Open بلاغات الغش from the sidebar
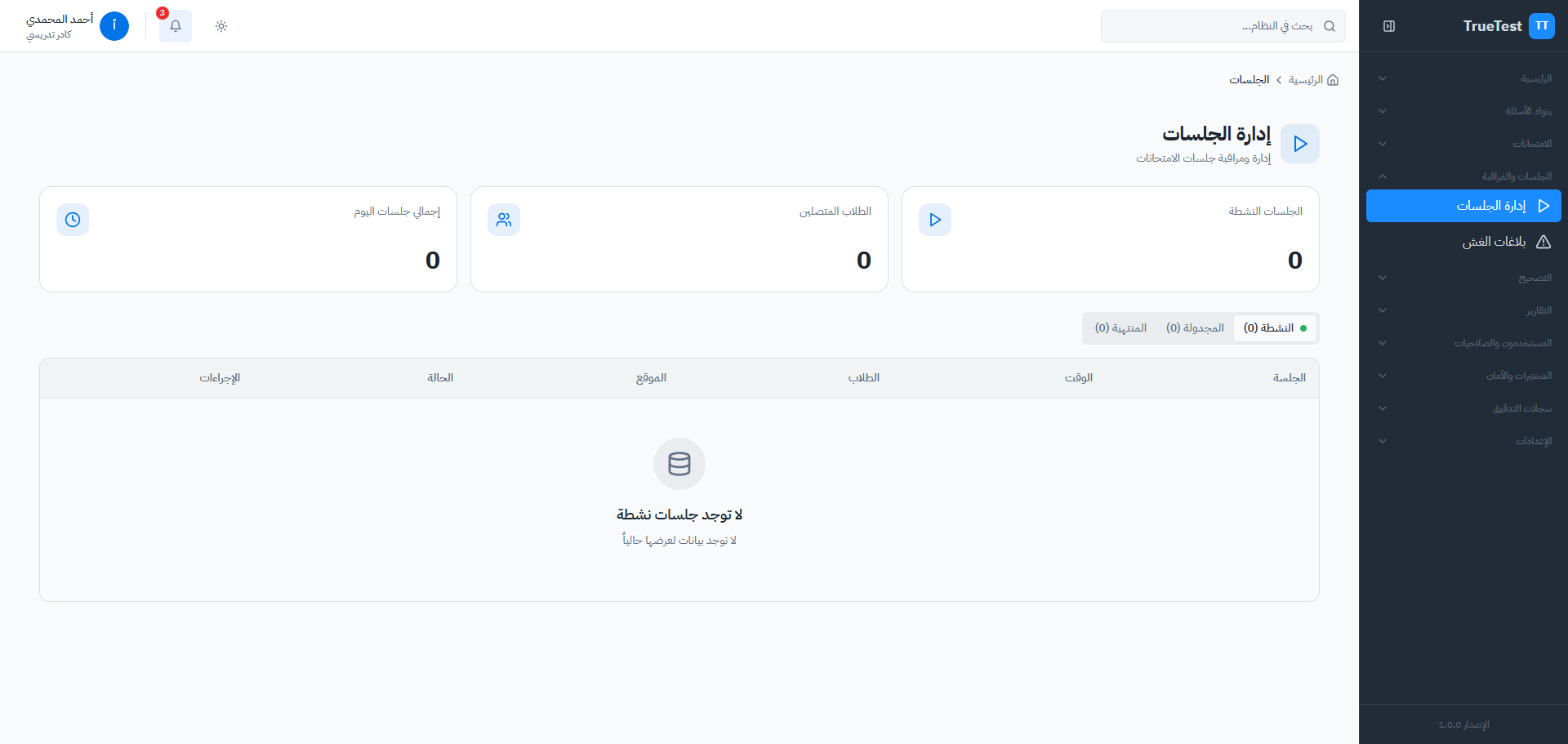The height and width of the screenshot is (744, 1568). click(x=1494, y=242)
